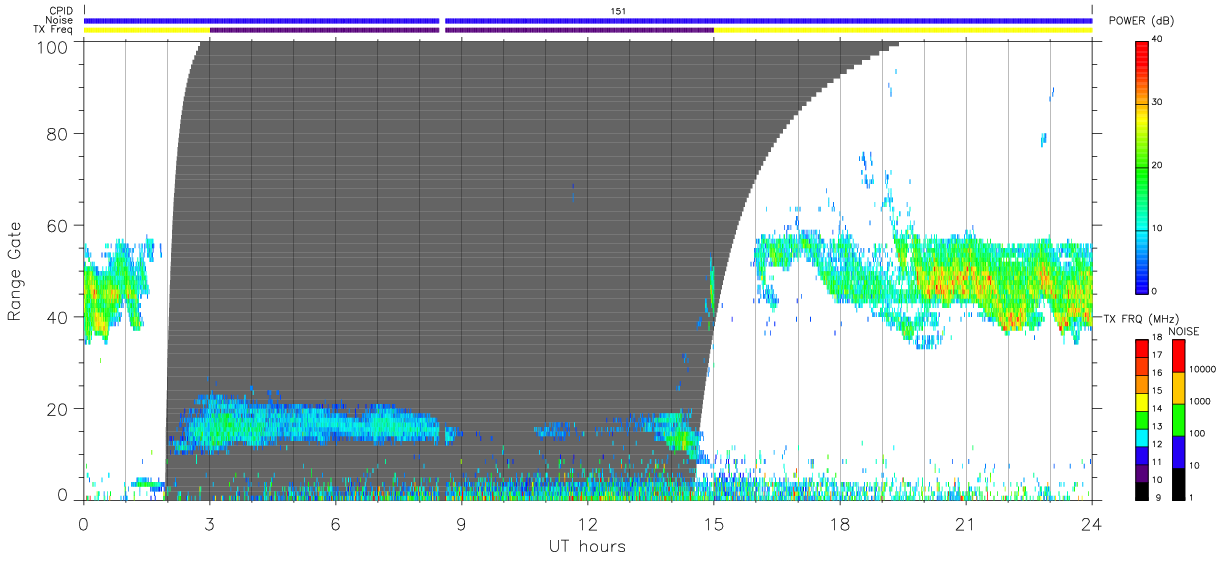This screenshot has width=1228, height=567.
Task: Click the Noise row label above the plot
Action: (x=59, y=20)
